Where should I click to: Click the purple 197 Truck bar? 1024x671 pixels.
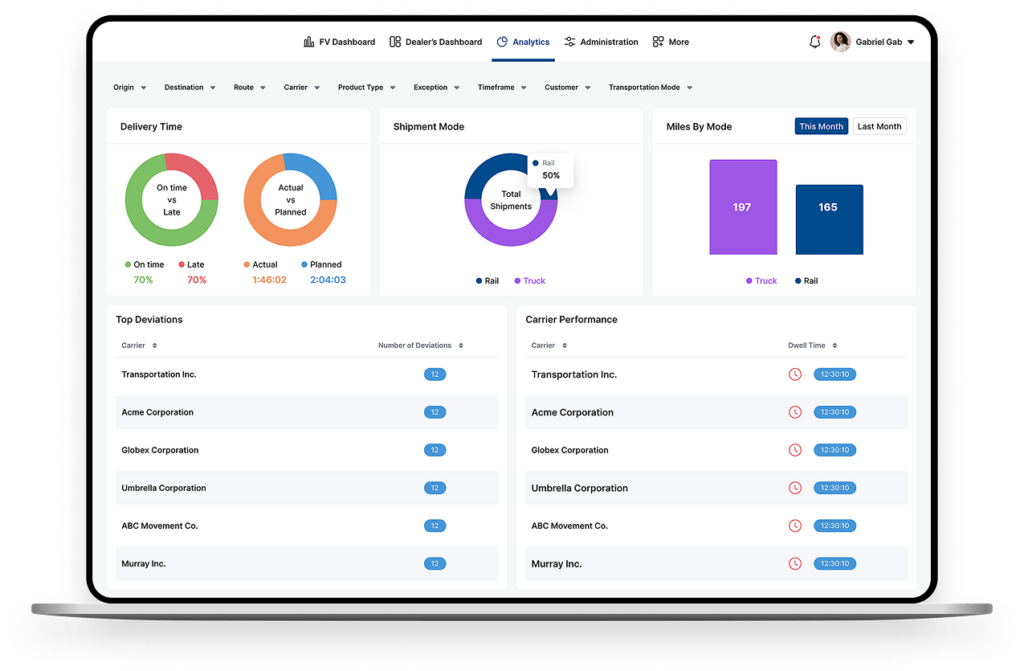(743, 207)
